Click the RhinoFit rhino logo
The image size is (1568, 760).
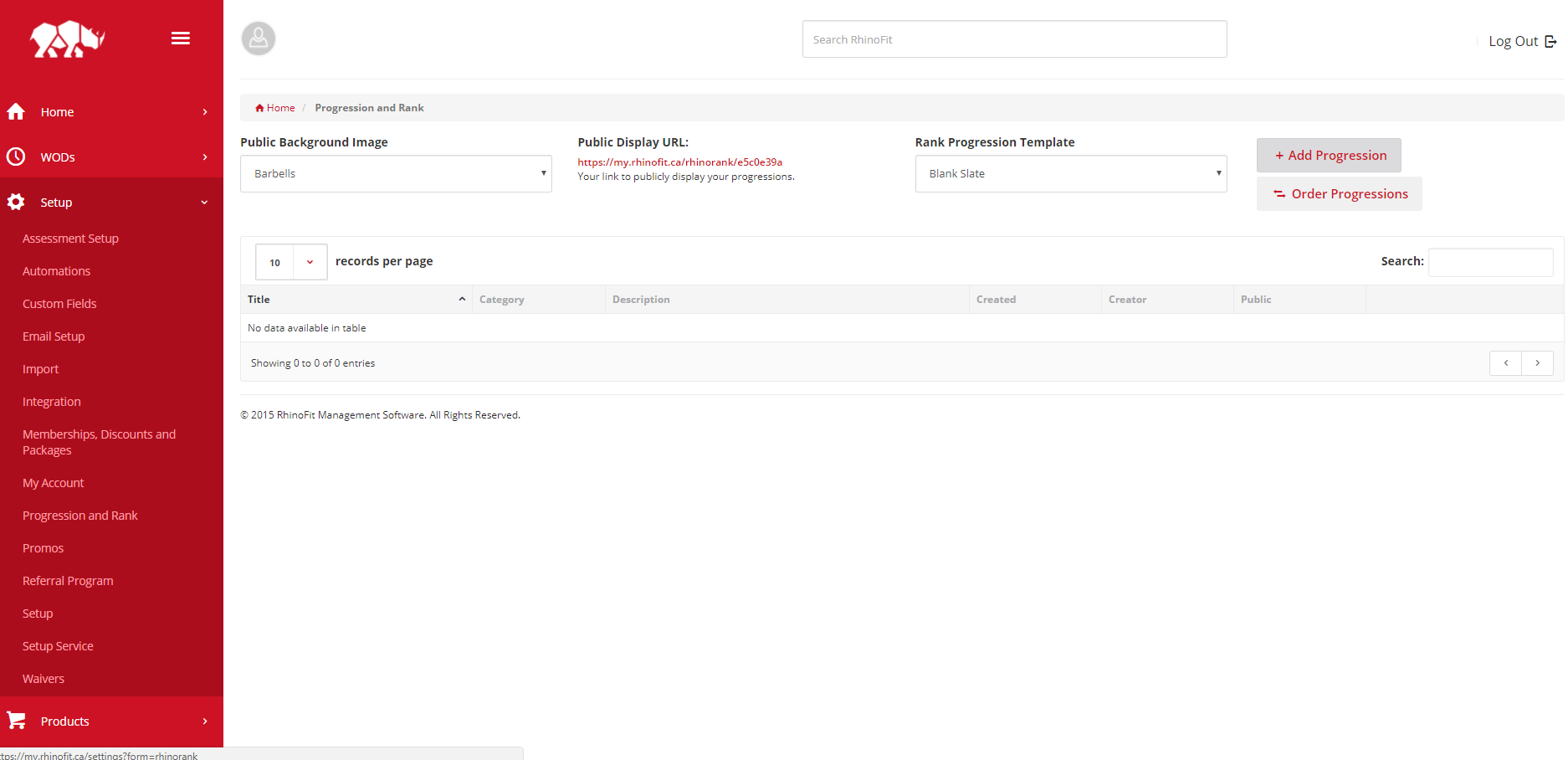pos(68,39)
